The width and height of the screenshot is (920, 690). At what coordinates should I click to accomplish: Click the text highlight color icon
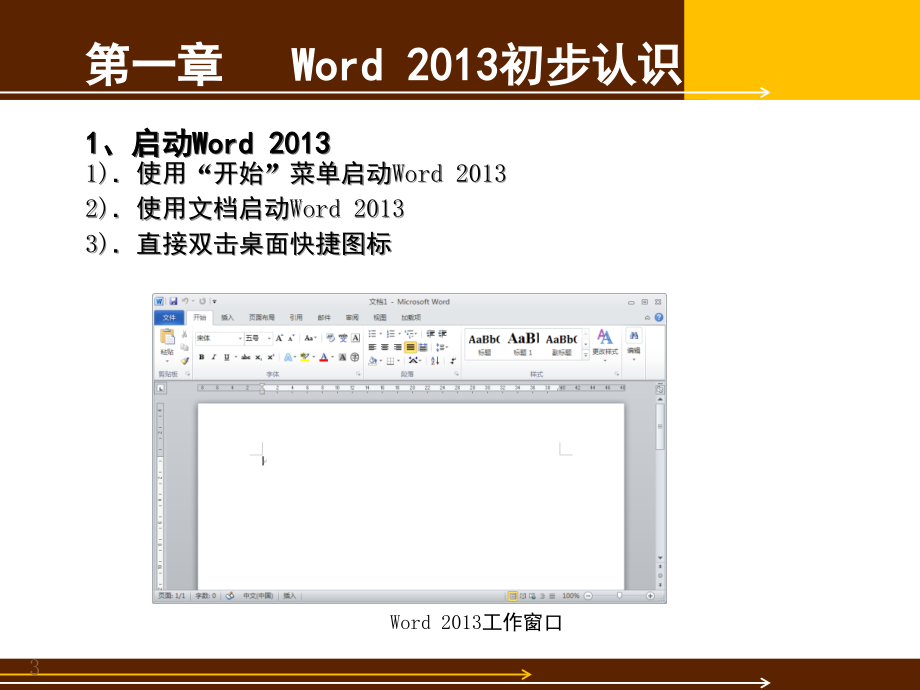[304, 357]
